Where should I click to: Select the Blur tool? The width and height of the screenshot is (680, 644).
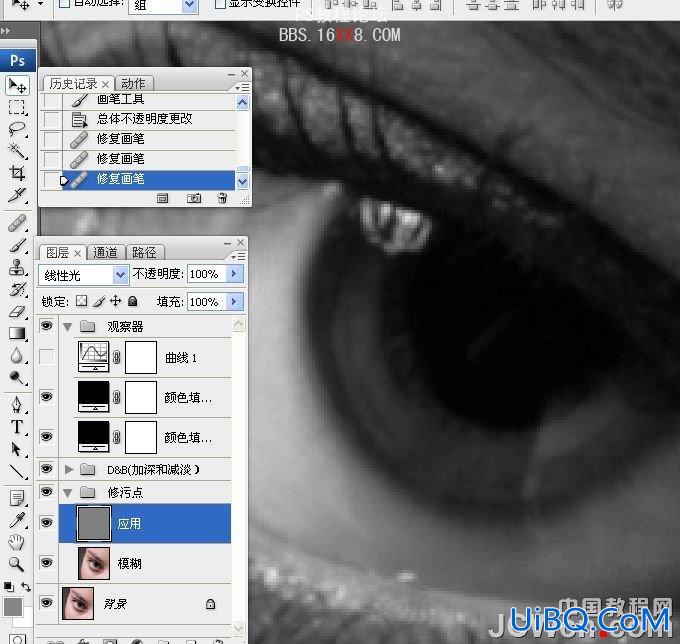[17, 355]
